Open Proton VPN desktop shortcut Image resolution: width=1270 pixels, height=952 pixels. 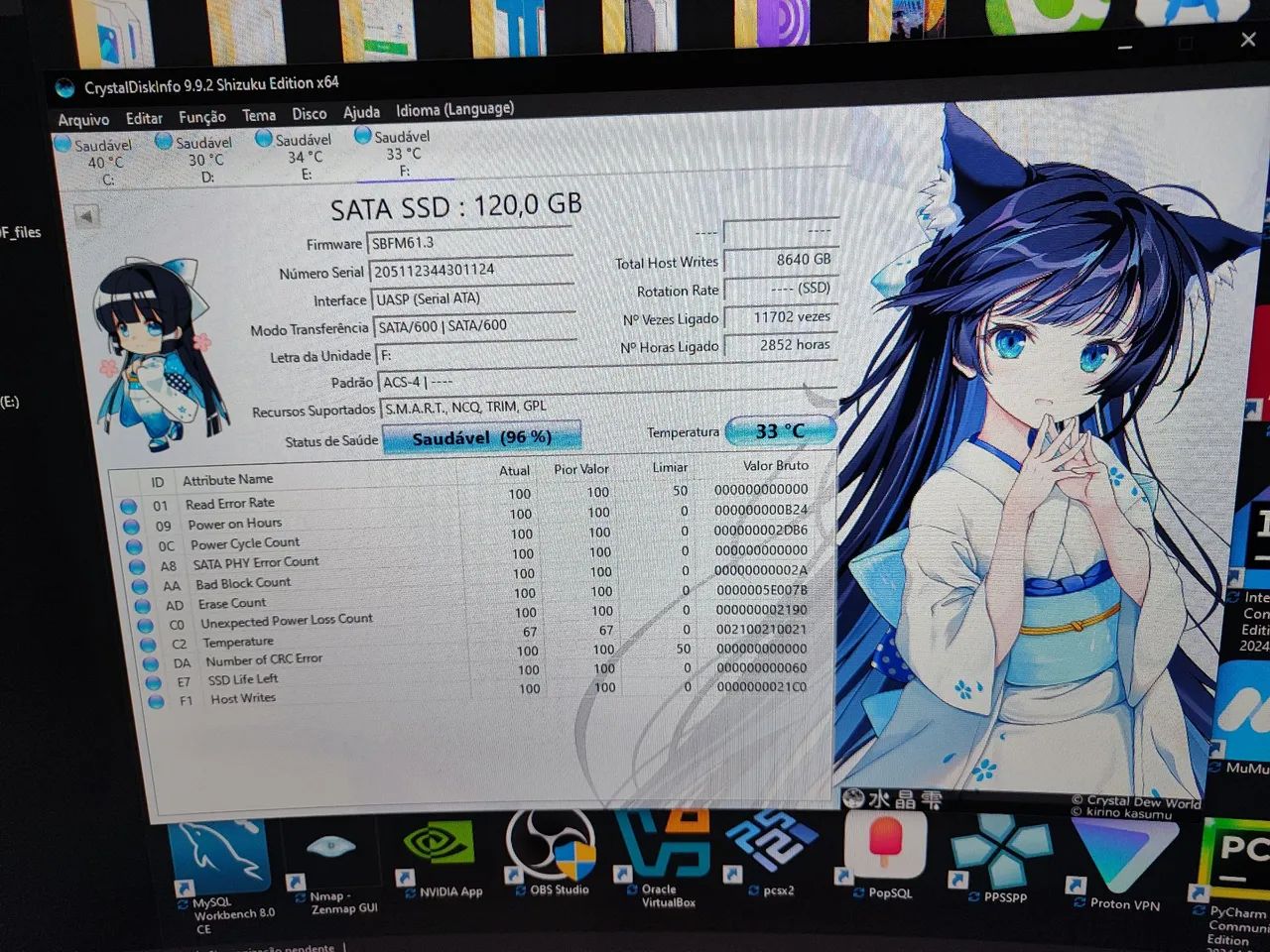tap(1123, 864)
